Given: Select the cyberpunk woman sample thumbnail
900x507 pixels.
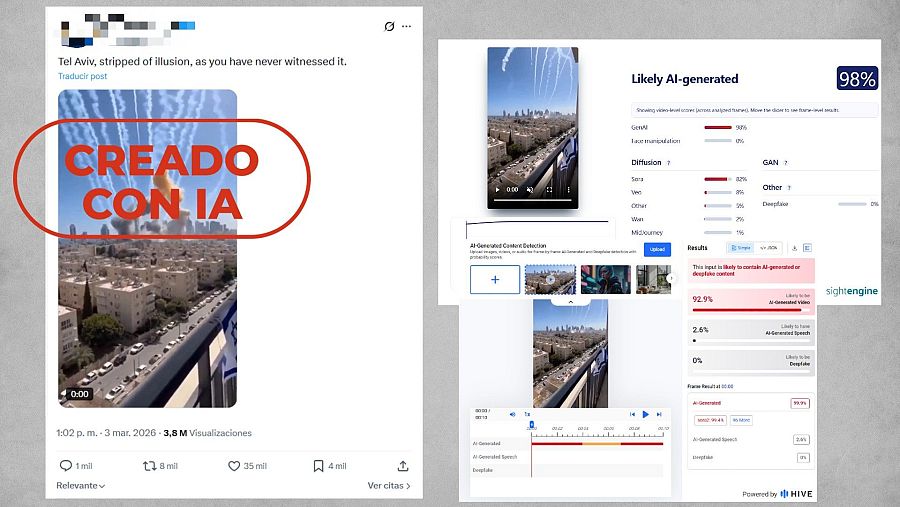Looking at the screenshot, I should (606, 280).
